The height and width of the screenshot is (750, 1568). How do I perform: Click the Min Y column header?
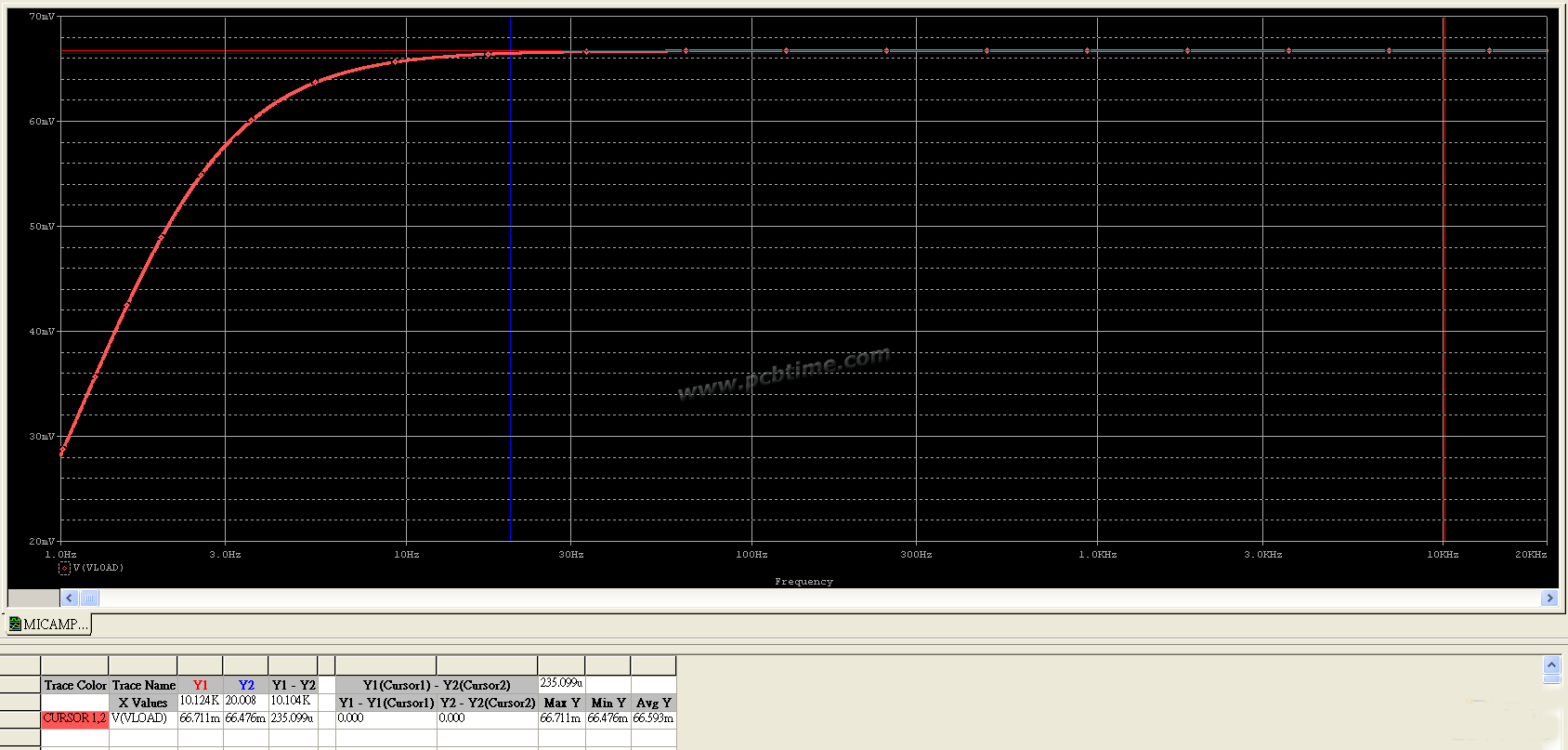pyautogui.click(x=608, y=703)
